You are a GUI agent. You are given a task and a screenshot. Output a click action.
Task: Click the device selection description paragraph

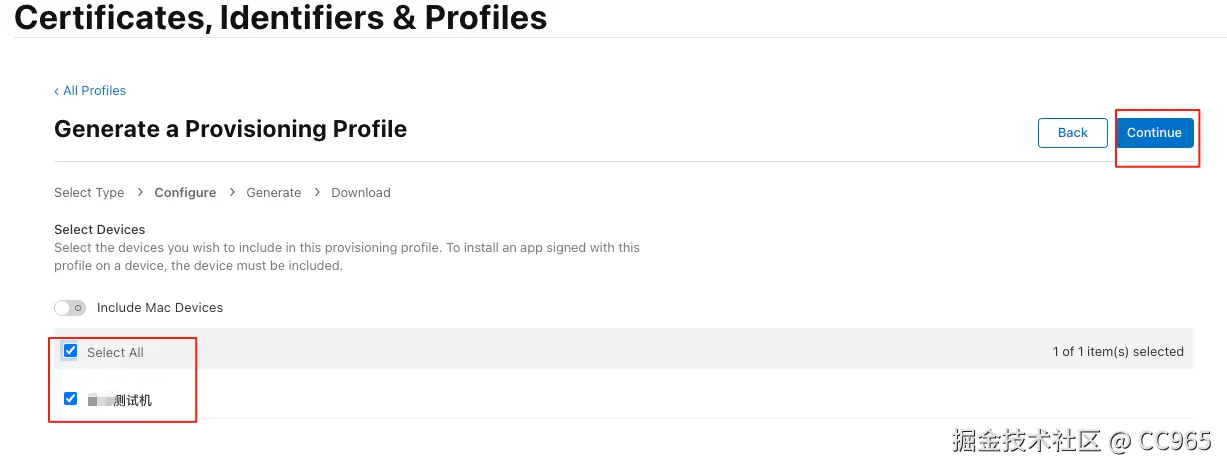pos(346,257)
